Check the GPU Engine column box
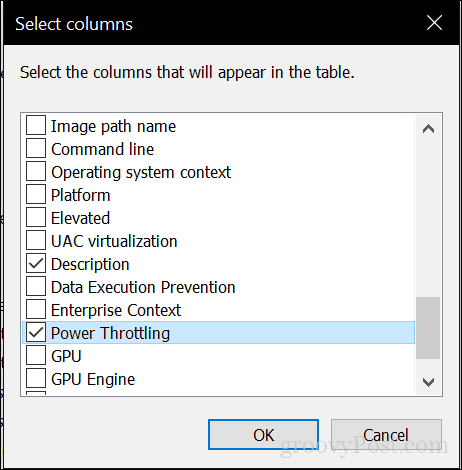This screenshot has width=462, height=470. point(36,378)
